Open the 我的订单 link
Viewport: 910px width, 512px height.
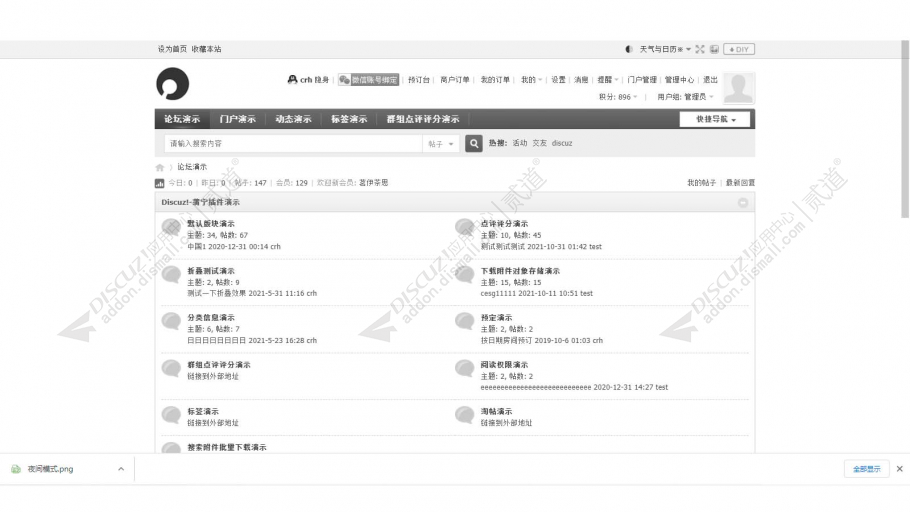tap(495, 80)
